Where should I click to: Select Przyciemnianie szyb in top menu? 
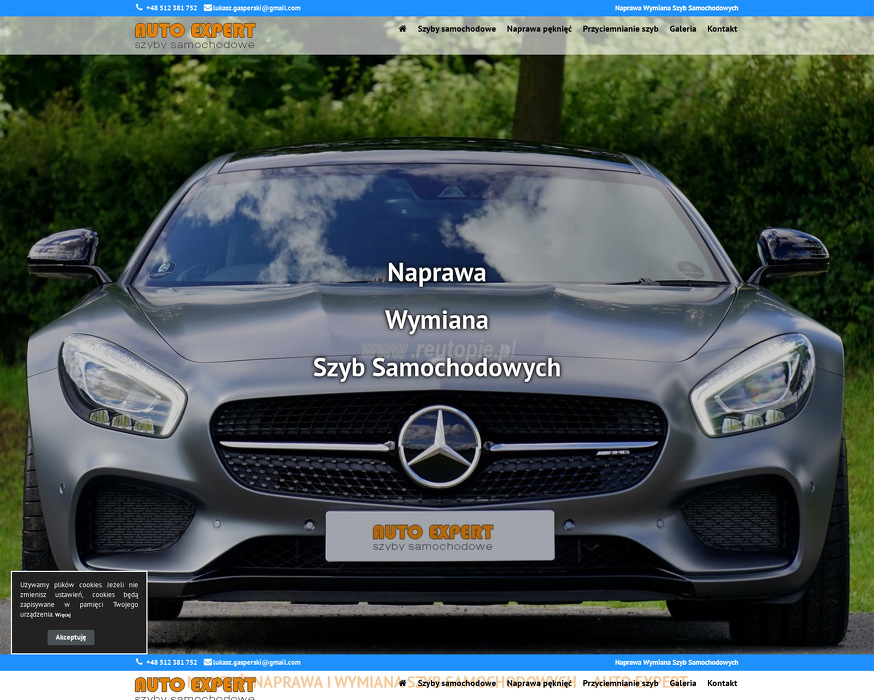tap(620, 29)
